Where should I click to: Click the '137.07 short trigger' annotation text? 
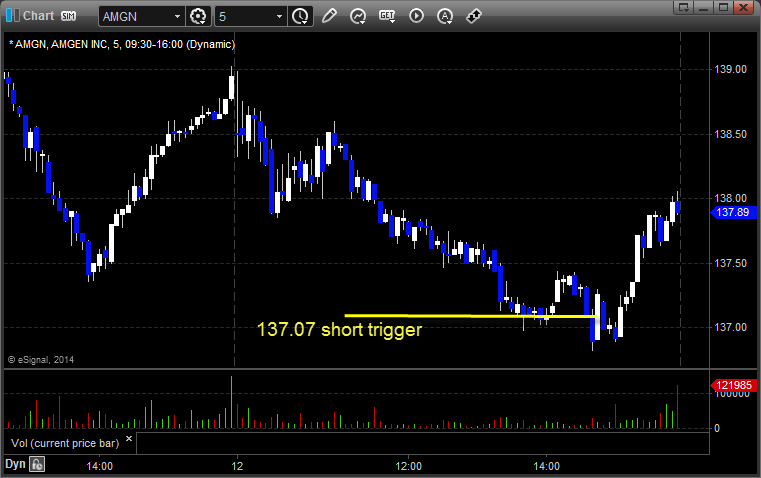tap(339, 330)
